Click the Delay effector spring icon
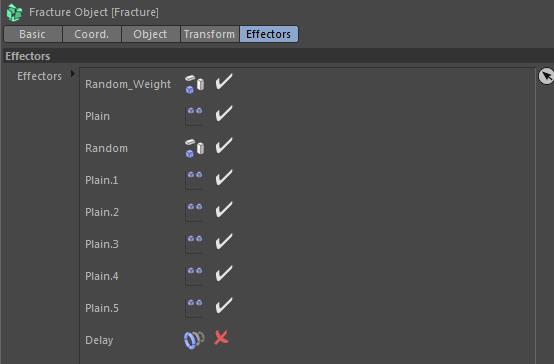Viewport: 554px width, 364px height. coord(194,340)
